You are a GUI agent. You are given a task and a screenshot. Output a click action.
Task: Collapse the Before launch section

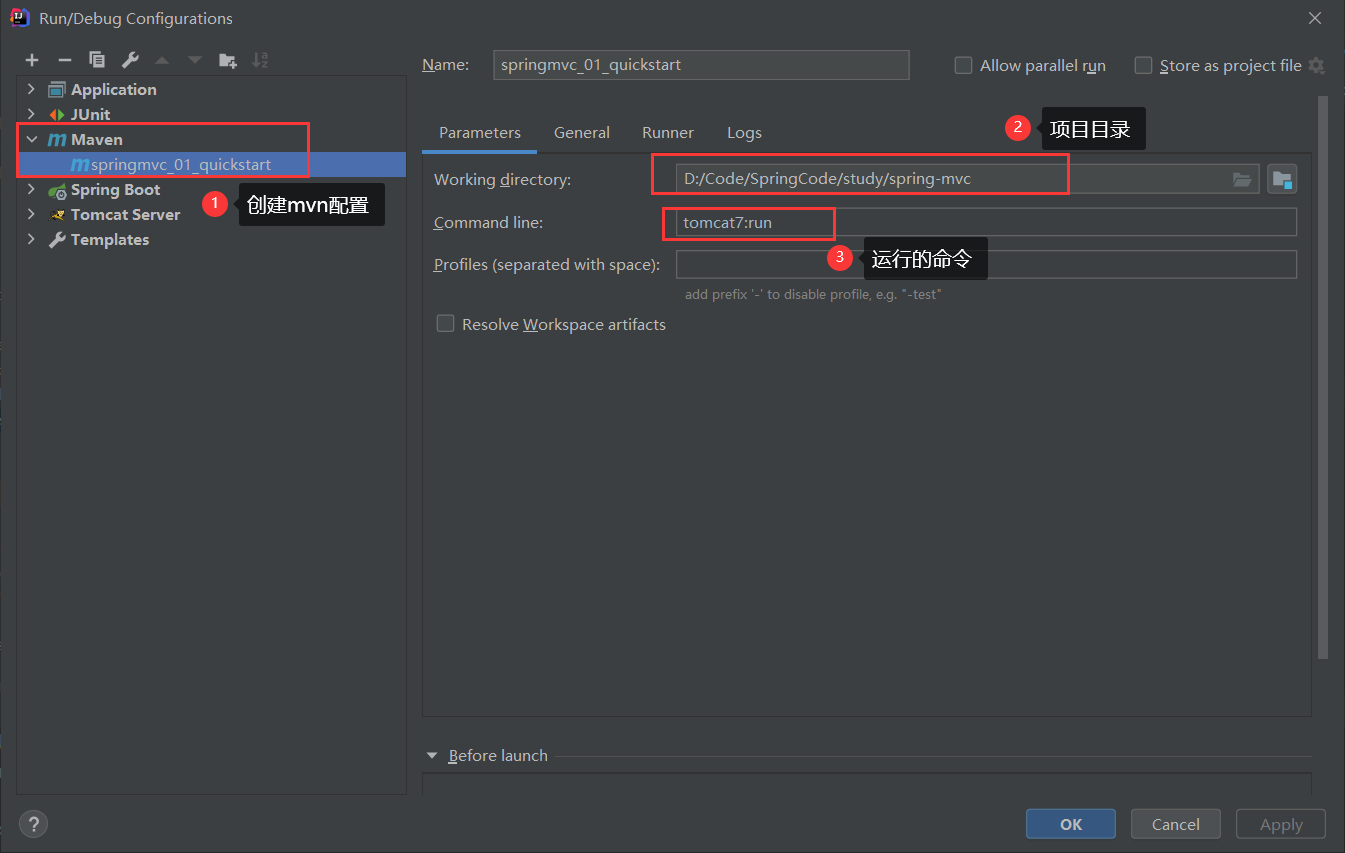coord(432,756)
